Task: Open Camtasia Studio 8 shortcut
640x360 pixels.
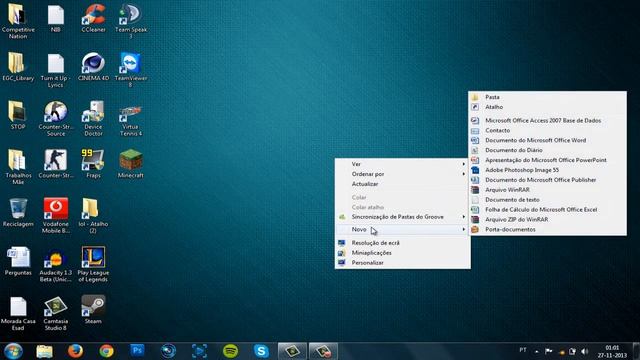Action: click(x=56, y=313)
